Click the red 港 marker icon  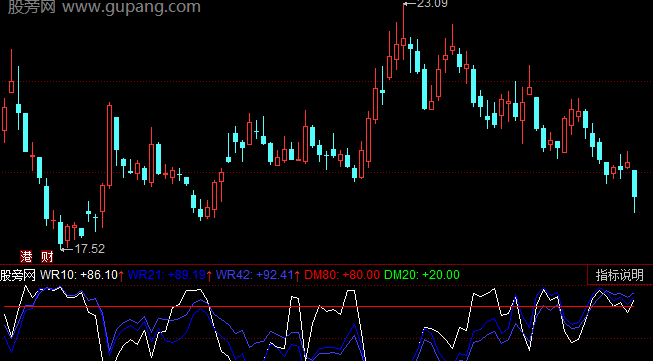click(x=26, y=256)
